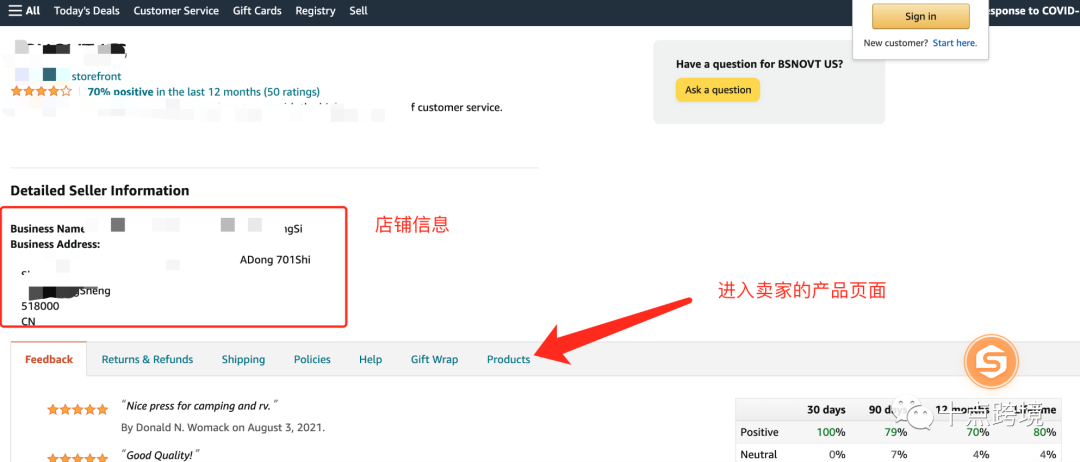
Task: Click the Neutral row label in ratings table
Action: tap(759, 454)
